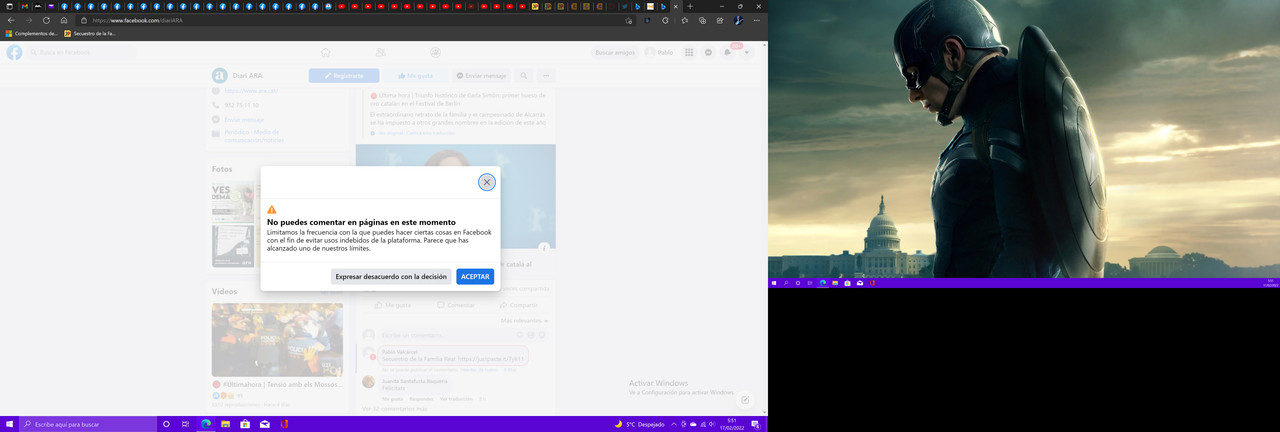This screenshot has height=432, width=1280.
Task: Open the notifications bell icon
Action: [x=727, y=52]
